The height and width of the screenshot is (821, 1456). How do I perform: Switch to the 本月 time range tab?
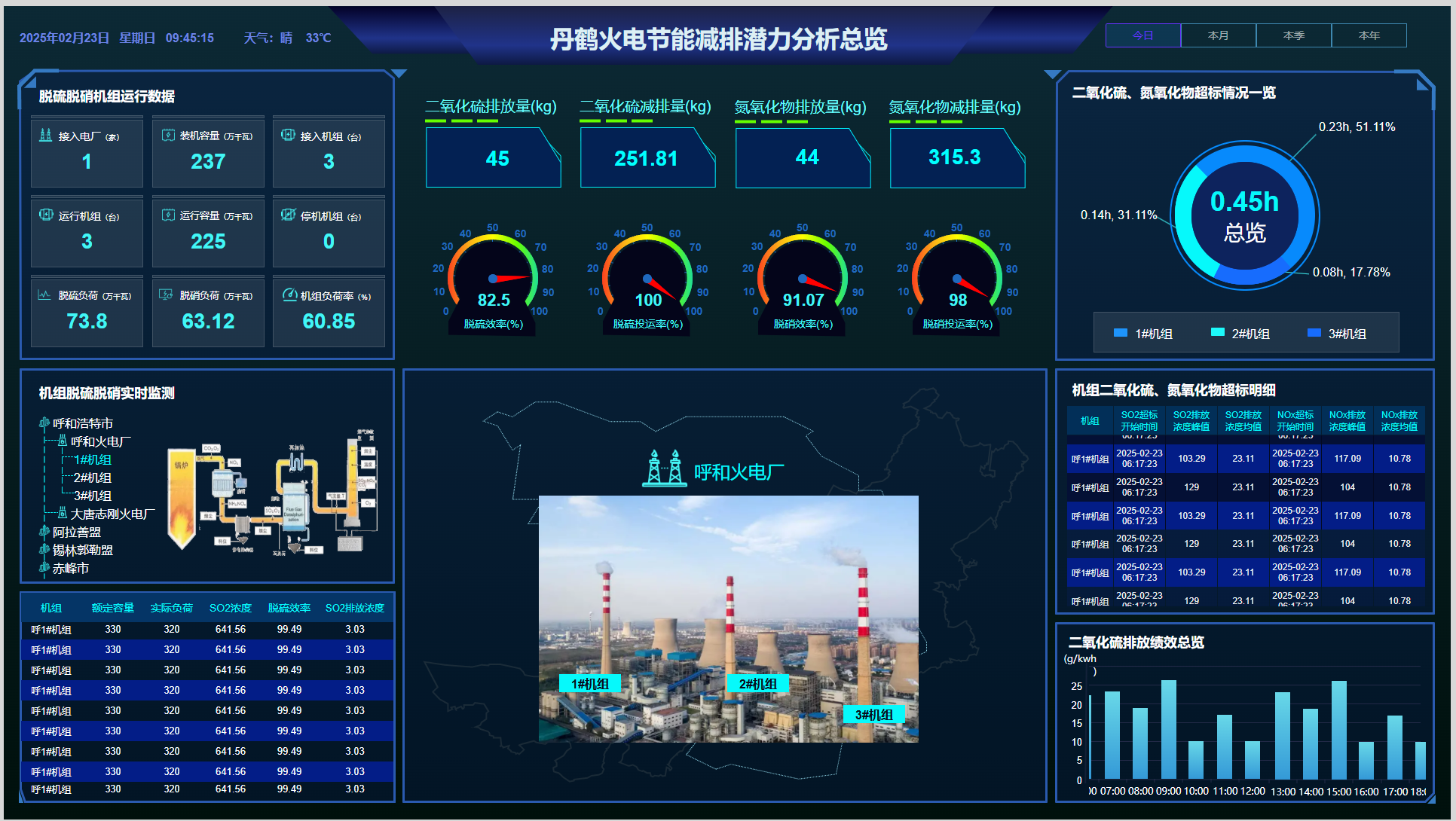point(1219,35)
